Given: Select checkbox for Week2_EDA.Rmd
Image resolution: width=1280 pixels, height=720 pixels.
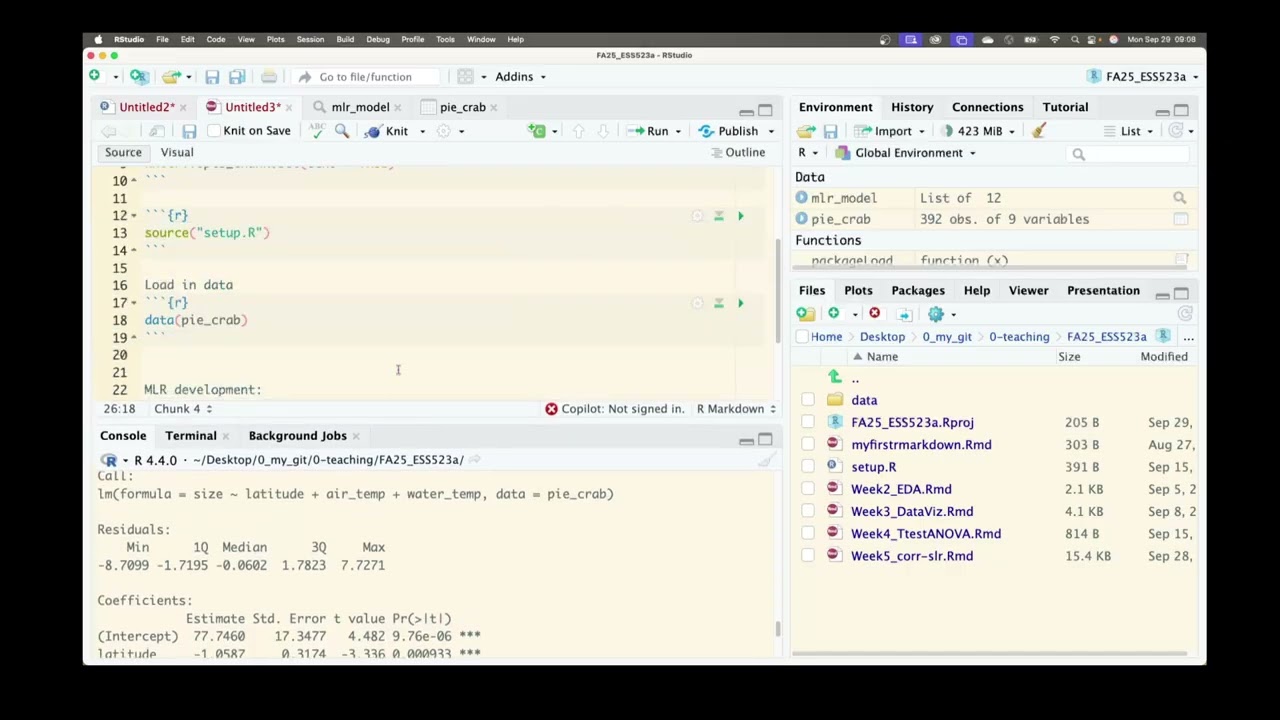Looking at the screenshot, I should tap(808, 489).
